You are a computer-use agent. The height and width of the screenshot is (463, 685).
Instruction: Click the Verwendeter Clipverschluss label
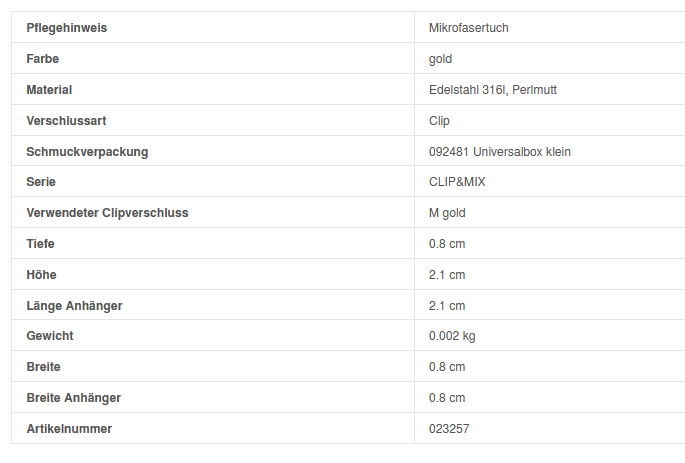107,213
